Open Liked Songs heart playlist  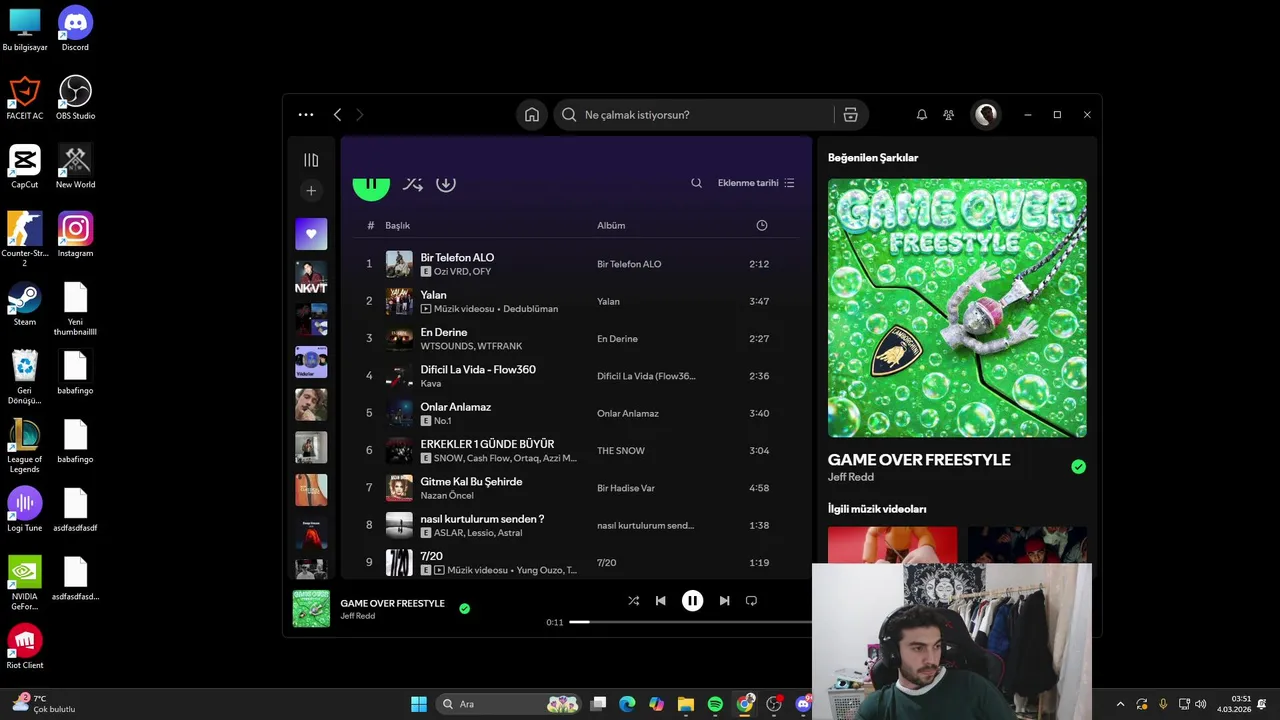(x=311, y=234)
